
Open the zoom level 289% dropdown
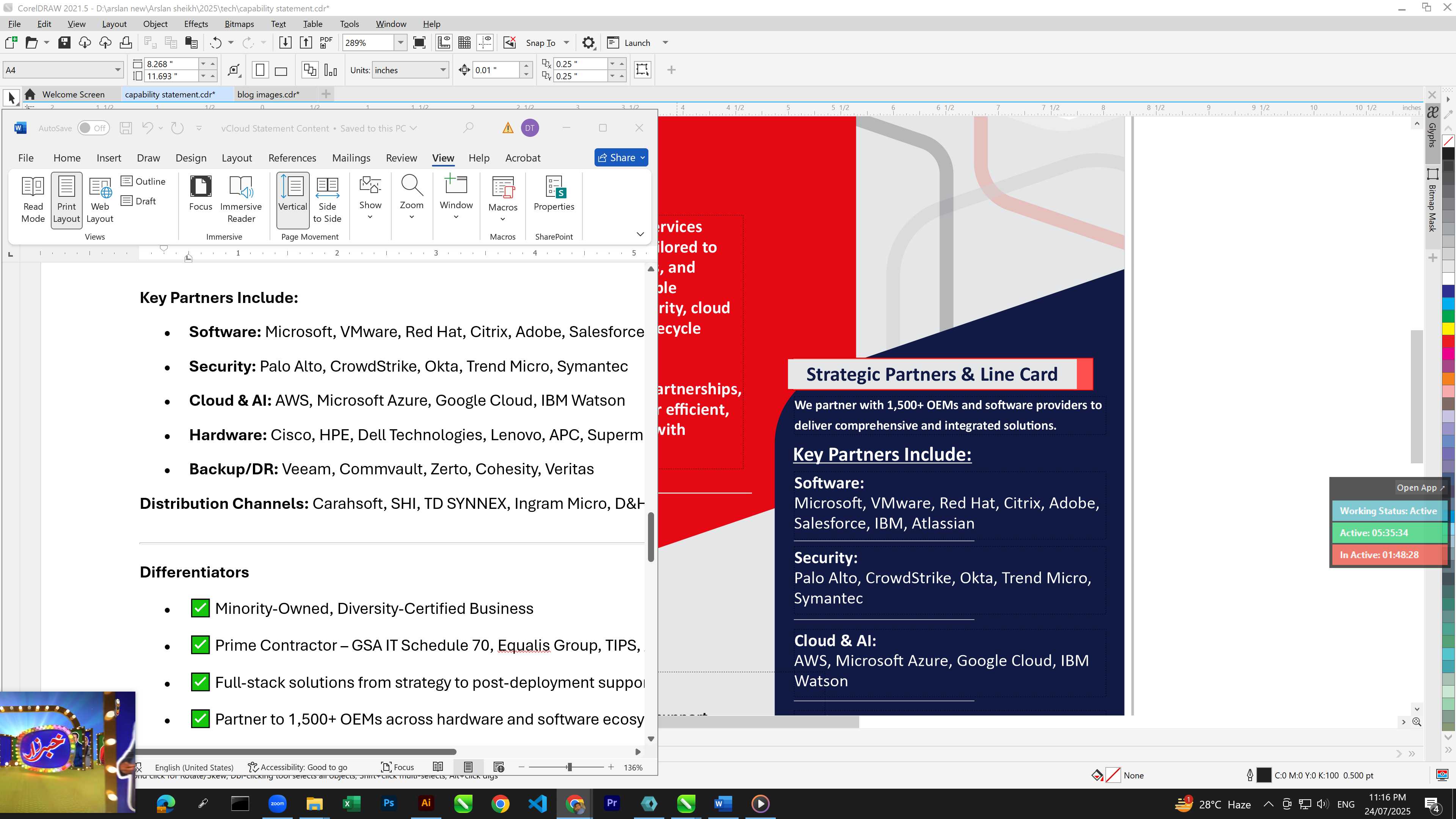[x=401, y=42]
